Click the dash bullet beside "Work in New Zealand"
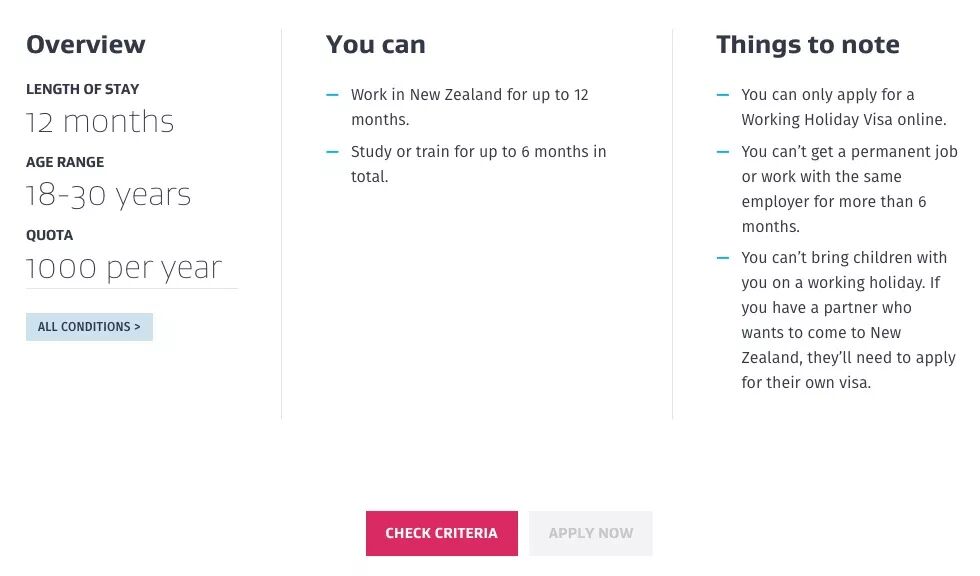Image resolution: width=980 pixels, height=576 pixels. pyautogui.click(x=333, y=95)
